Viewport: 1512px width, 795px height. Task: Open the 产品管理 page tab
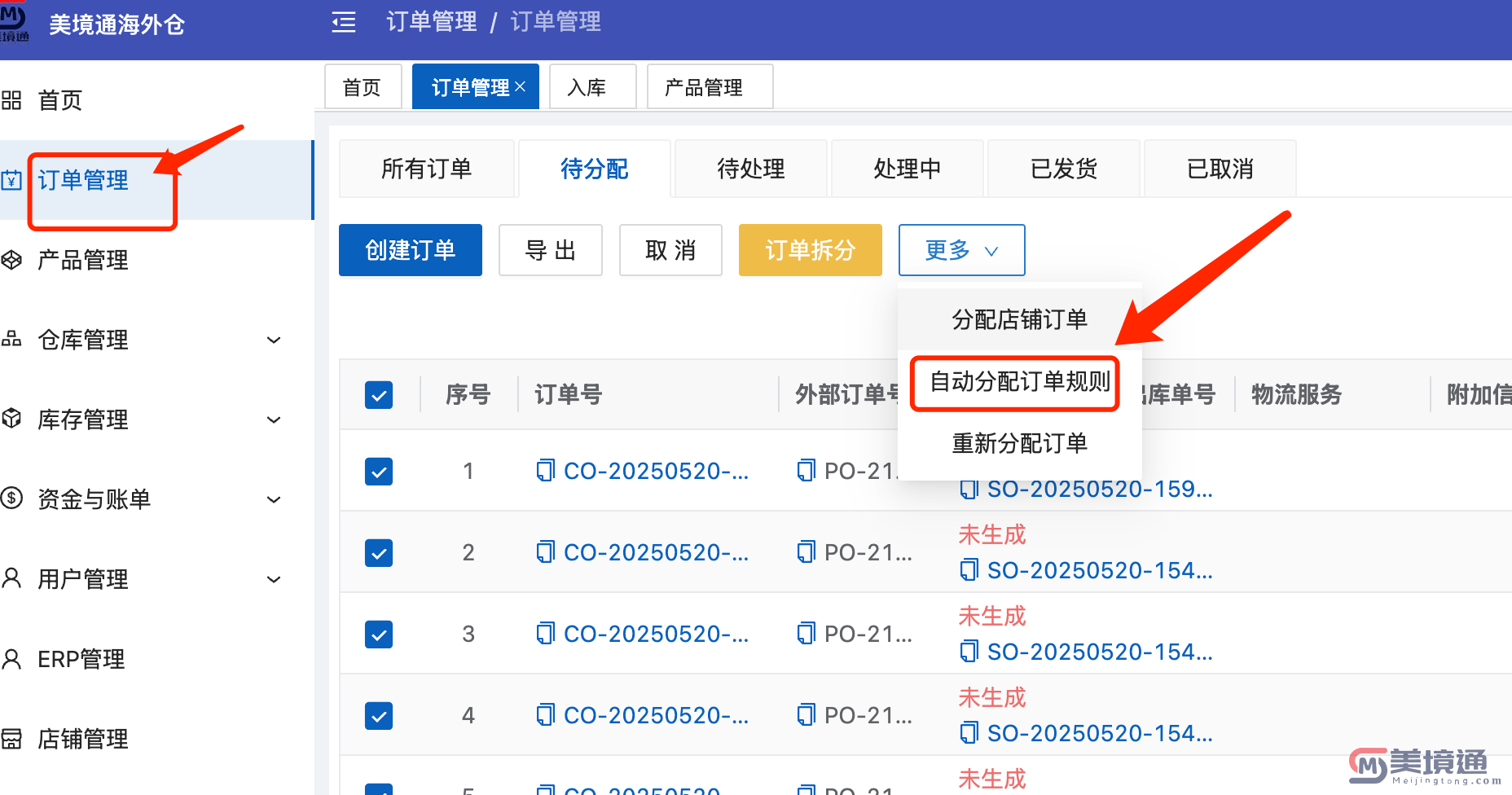pyautogui.click(x=710, y=86)
